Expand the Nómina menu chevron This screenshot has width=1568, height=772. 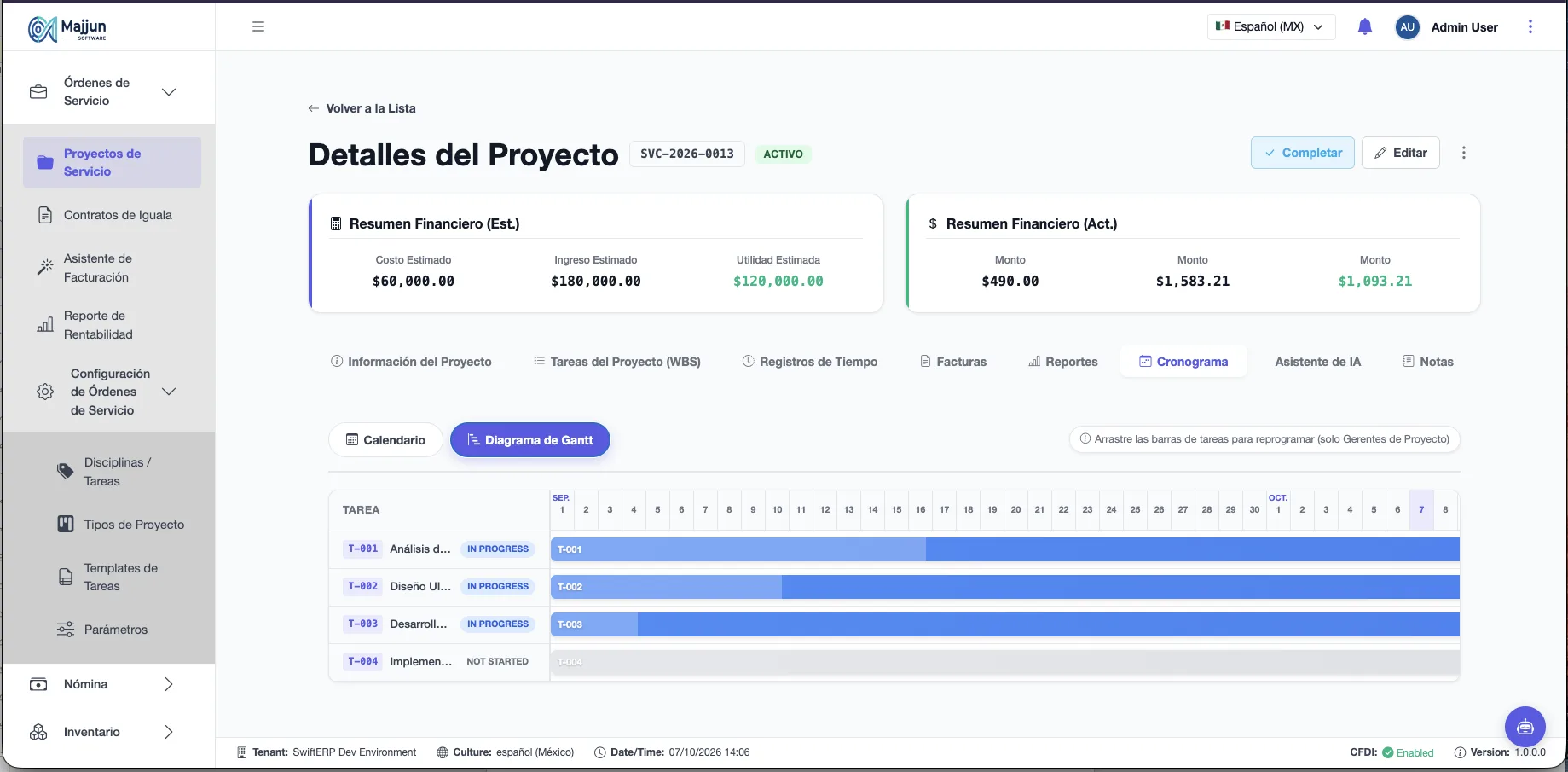169,684
